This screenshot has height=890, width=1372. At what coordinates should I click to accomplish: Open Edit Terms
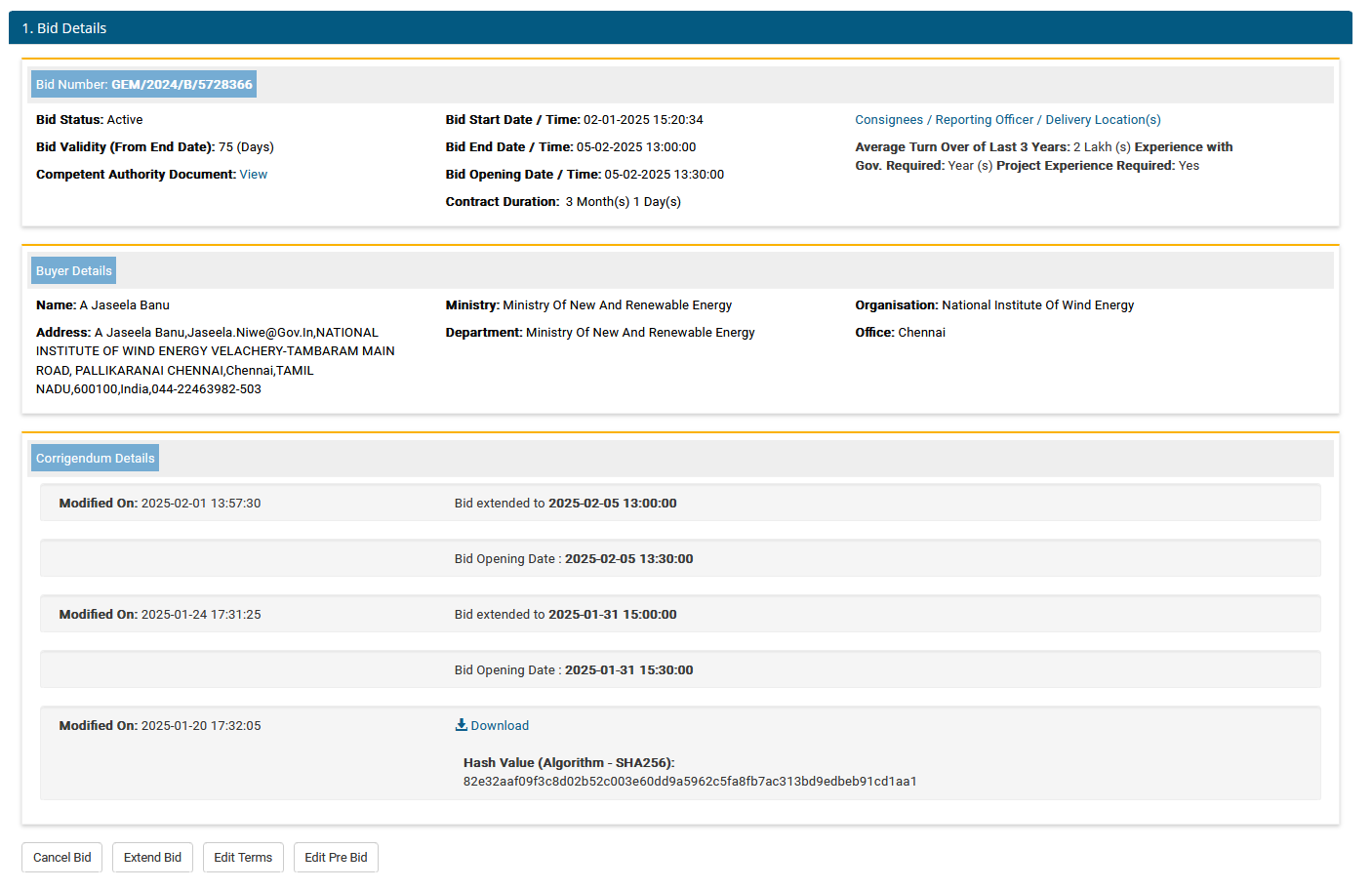(243, 858)
